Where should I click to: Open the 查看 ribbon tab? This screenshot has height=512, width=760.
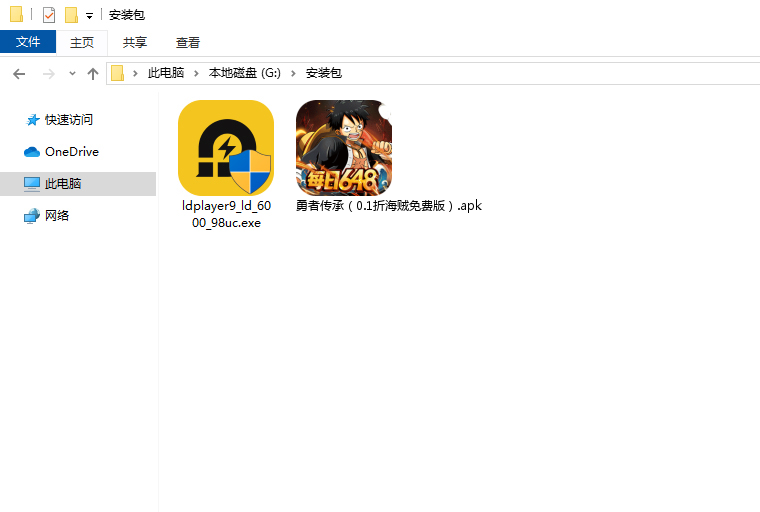tap(188, 42)
